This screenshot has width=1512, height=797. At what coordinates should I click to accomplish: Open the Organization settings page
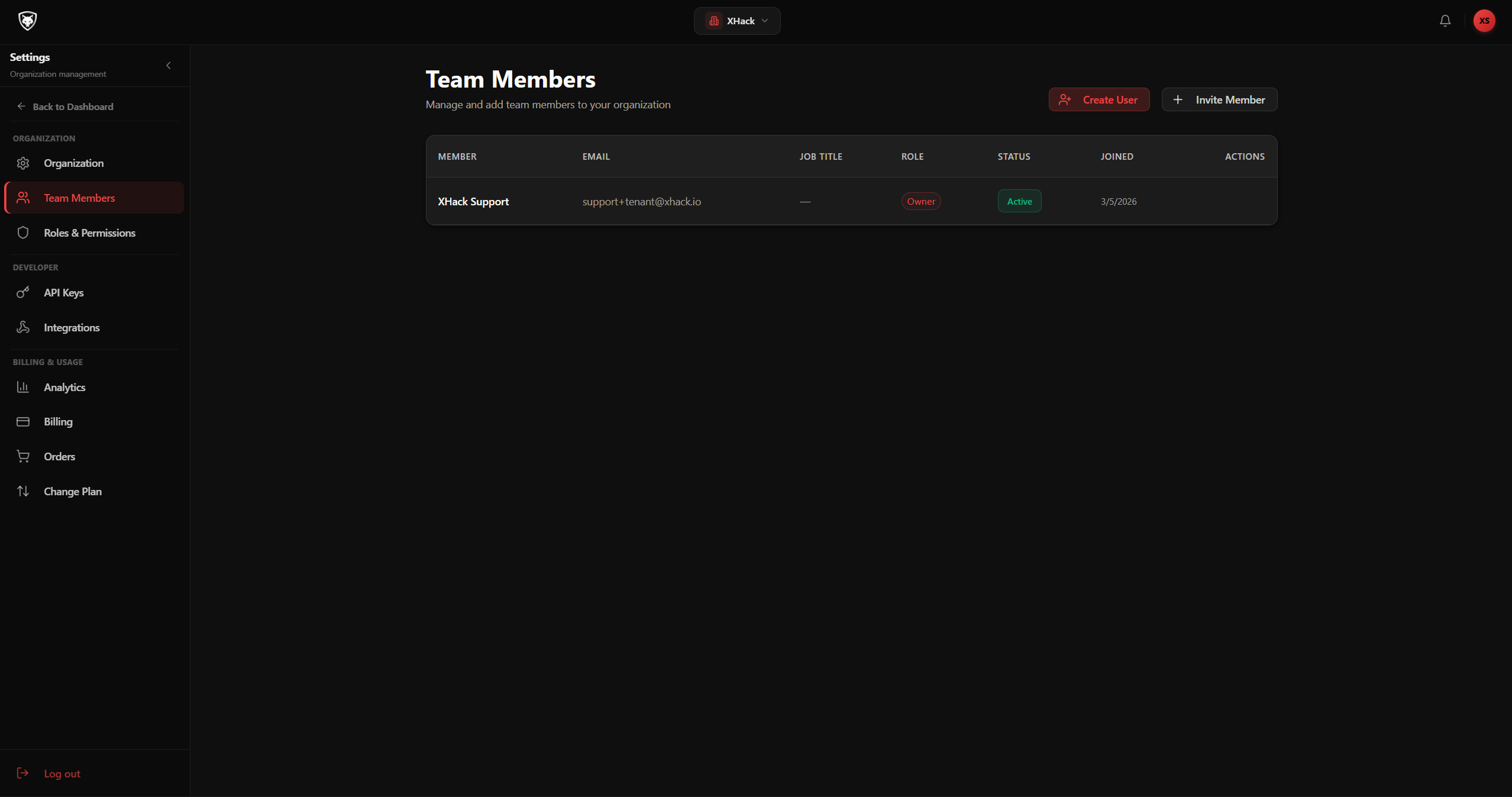pos(94,163)
